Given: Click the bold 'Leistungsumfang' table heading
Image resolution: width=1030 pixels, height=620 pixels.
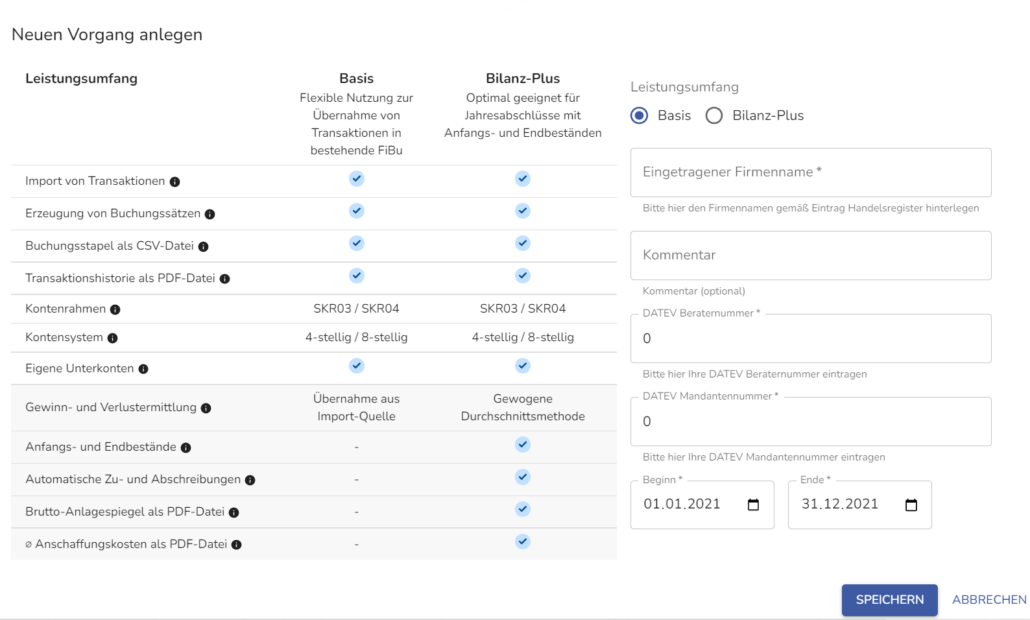Looking at the screenshot, I should (x=81, y=79).
